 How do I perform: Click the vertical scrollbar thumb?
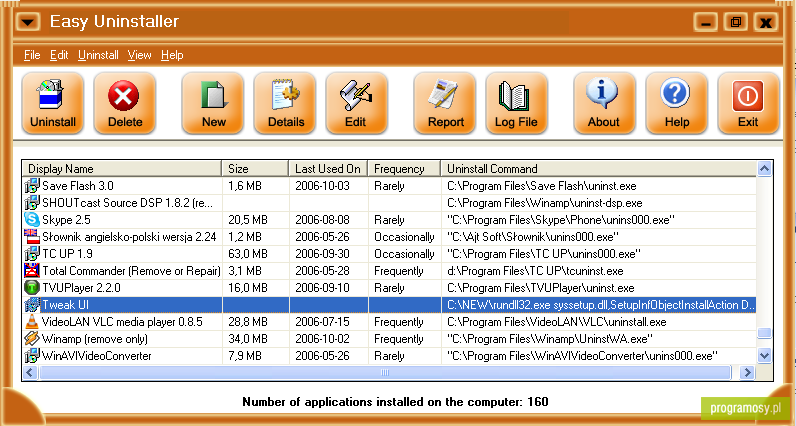765,333
